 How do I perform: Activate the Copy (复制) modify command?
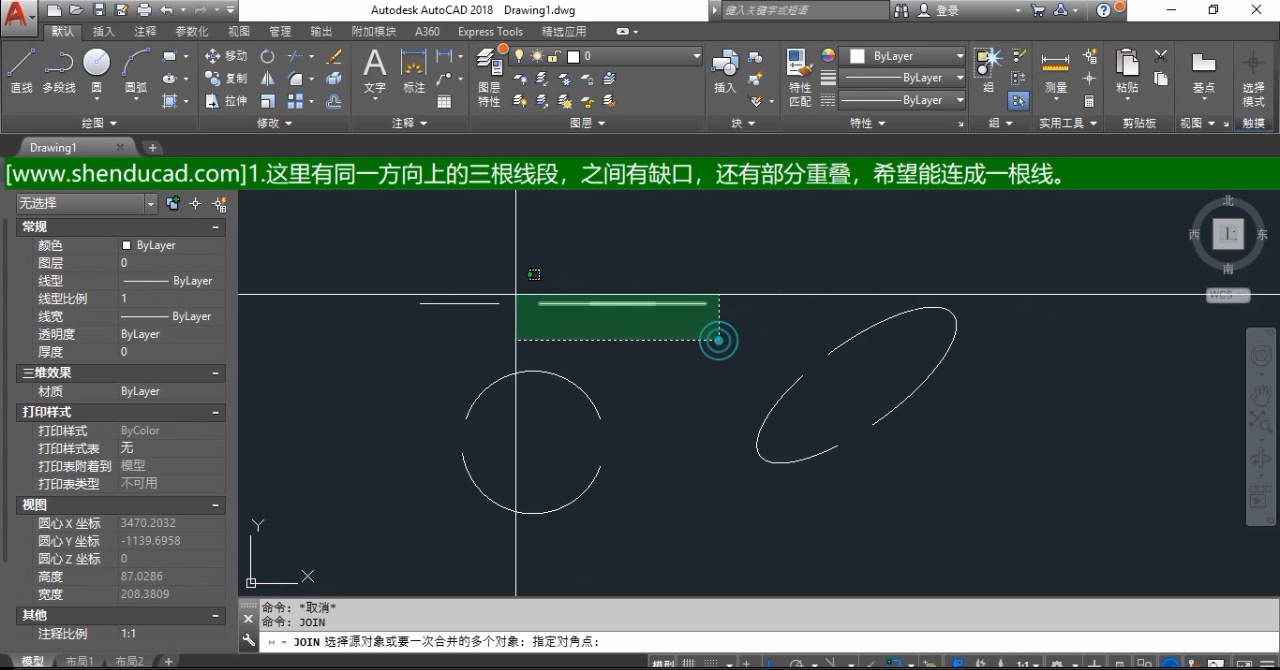226,78
